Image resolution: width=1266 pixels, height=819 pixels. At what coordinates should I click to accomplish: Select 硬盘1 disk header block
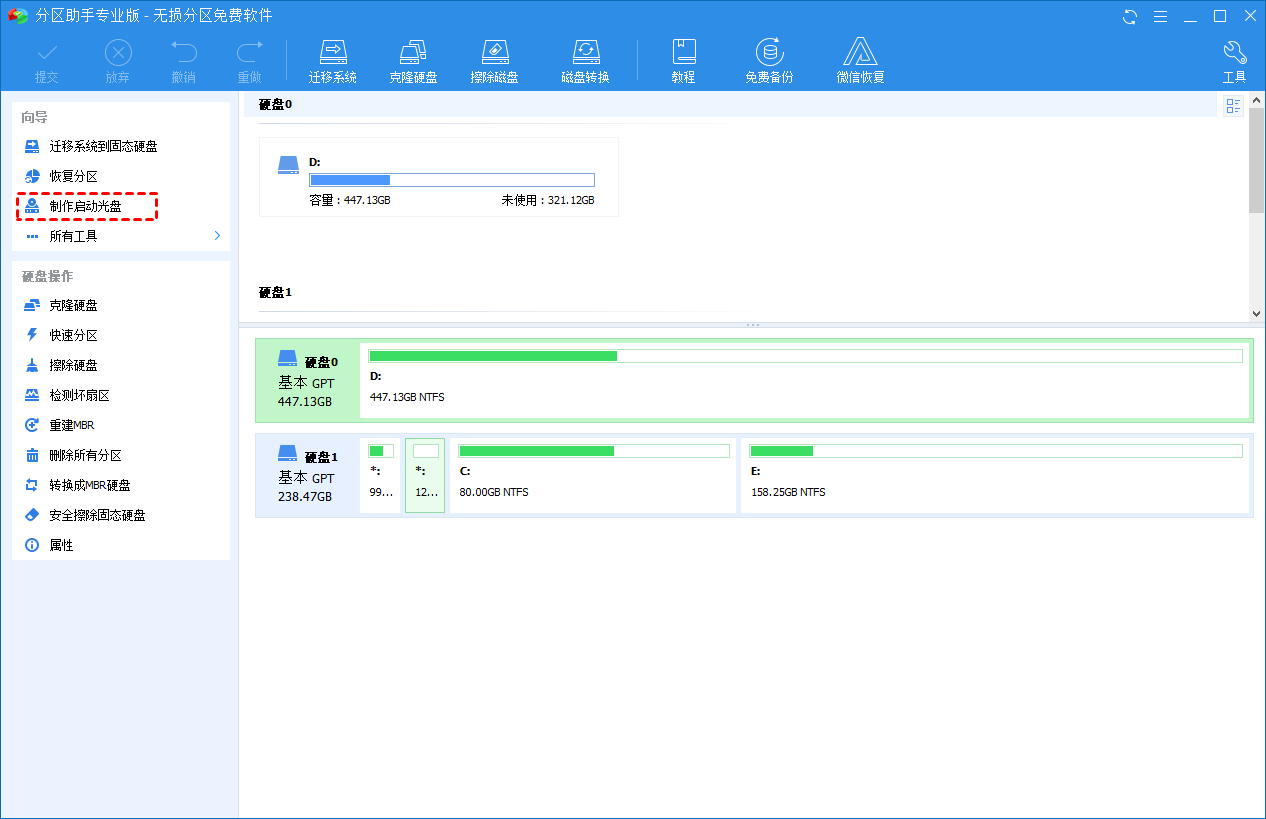(x=306, y=475)
